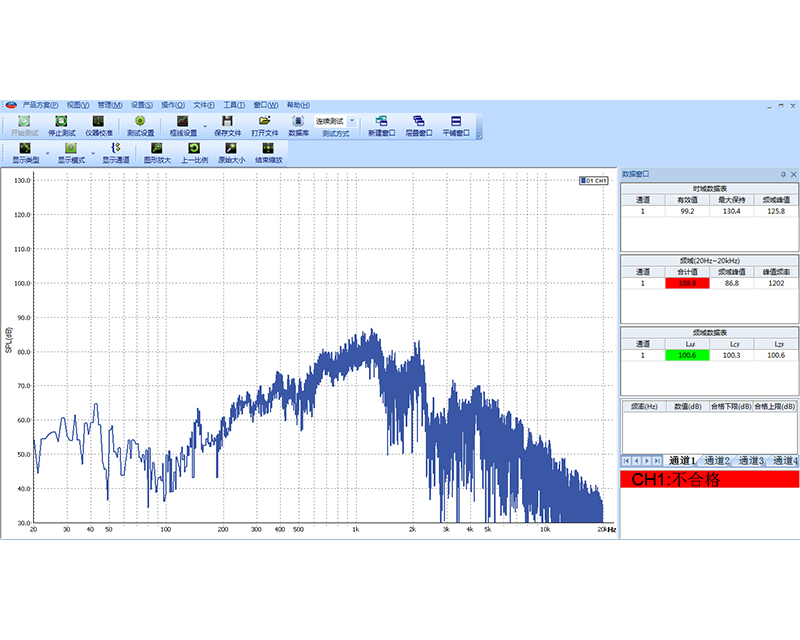
Task: Click the 最大保持 column header
Action: [x=732, y=200]
